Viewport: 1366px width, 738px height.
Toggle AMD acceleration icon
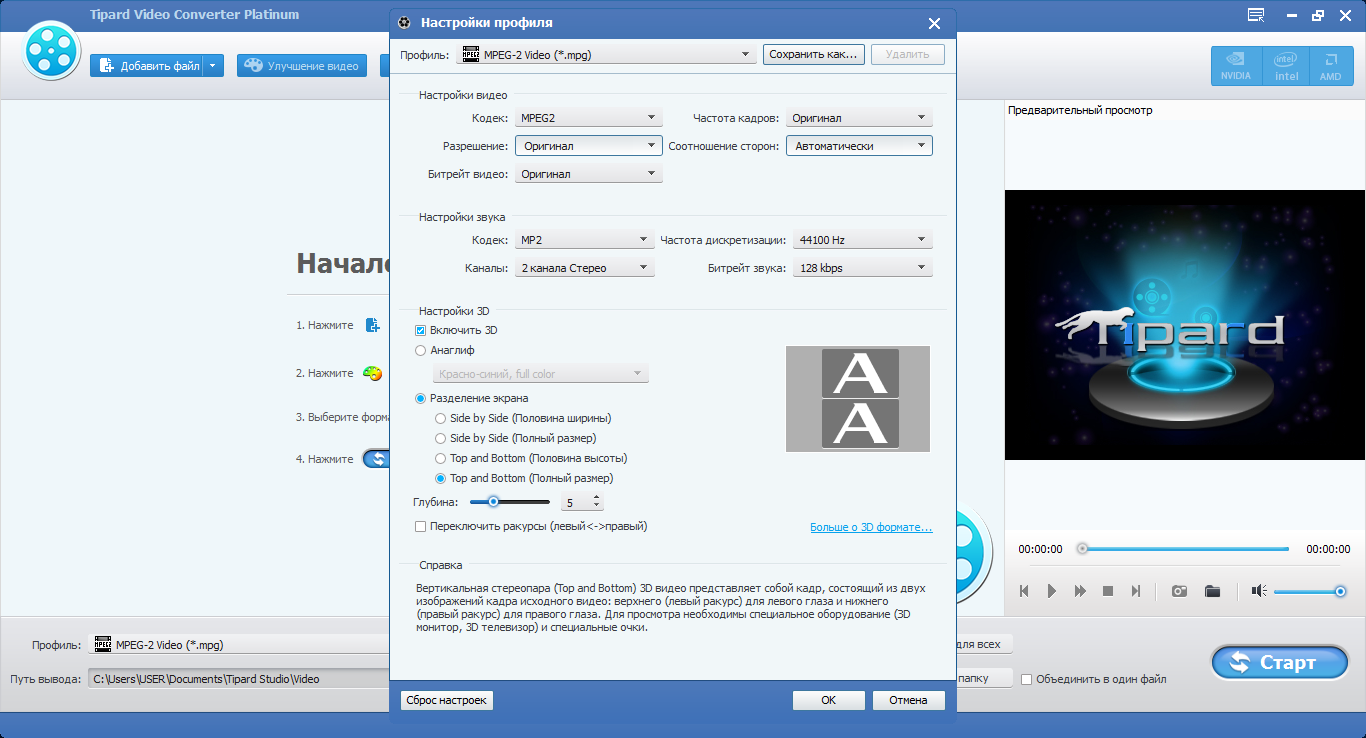pos(1330,66)
